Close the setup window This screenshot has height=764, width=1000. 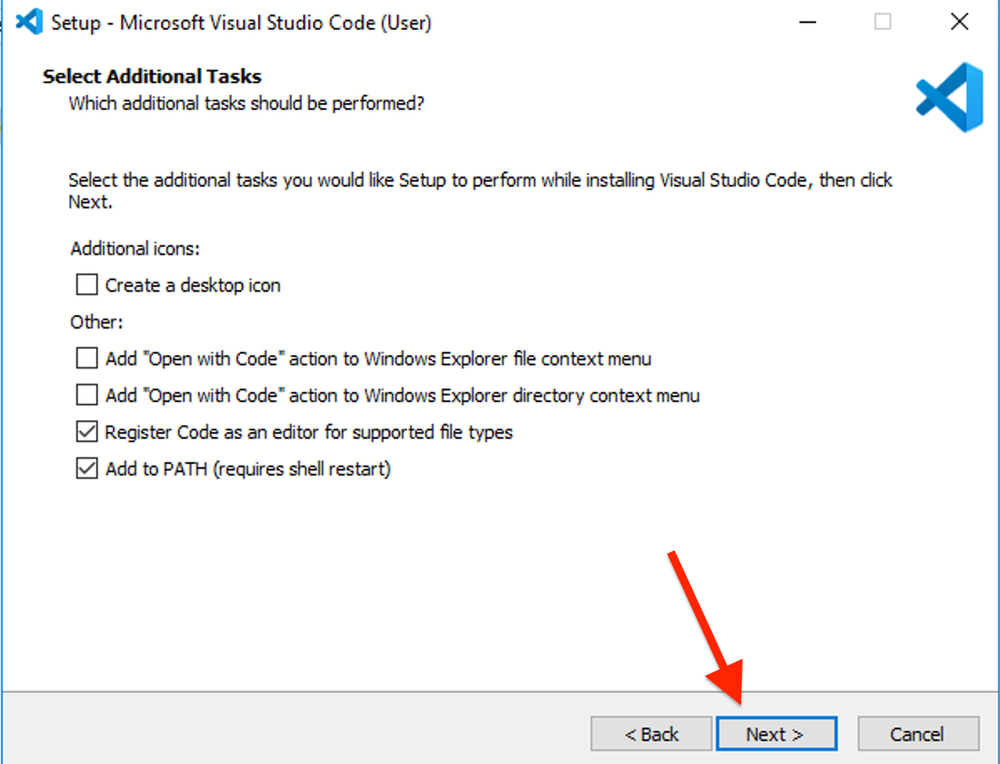958,21
